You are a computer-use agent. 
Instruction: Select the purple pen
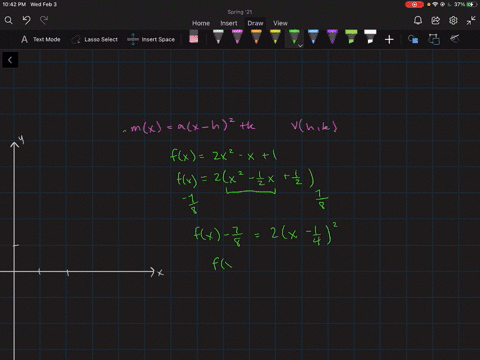332,37
